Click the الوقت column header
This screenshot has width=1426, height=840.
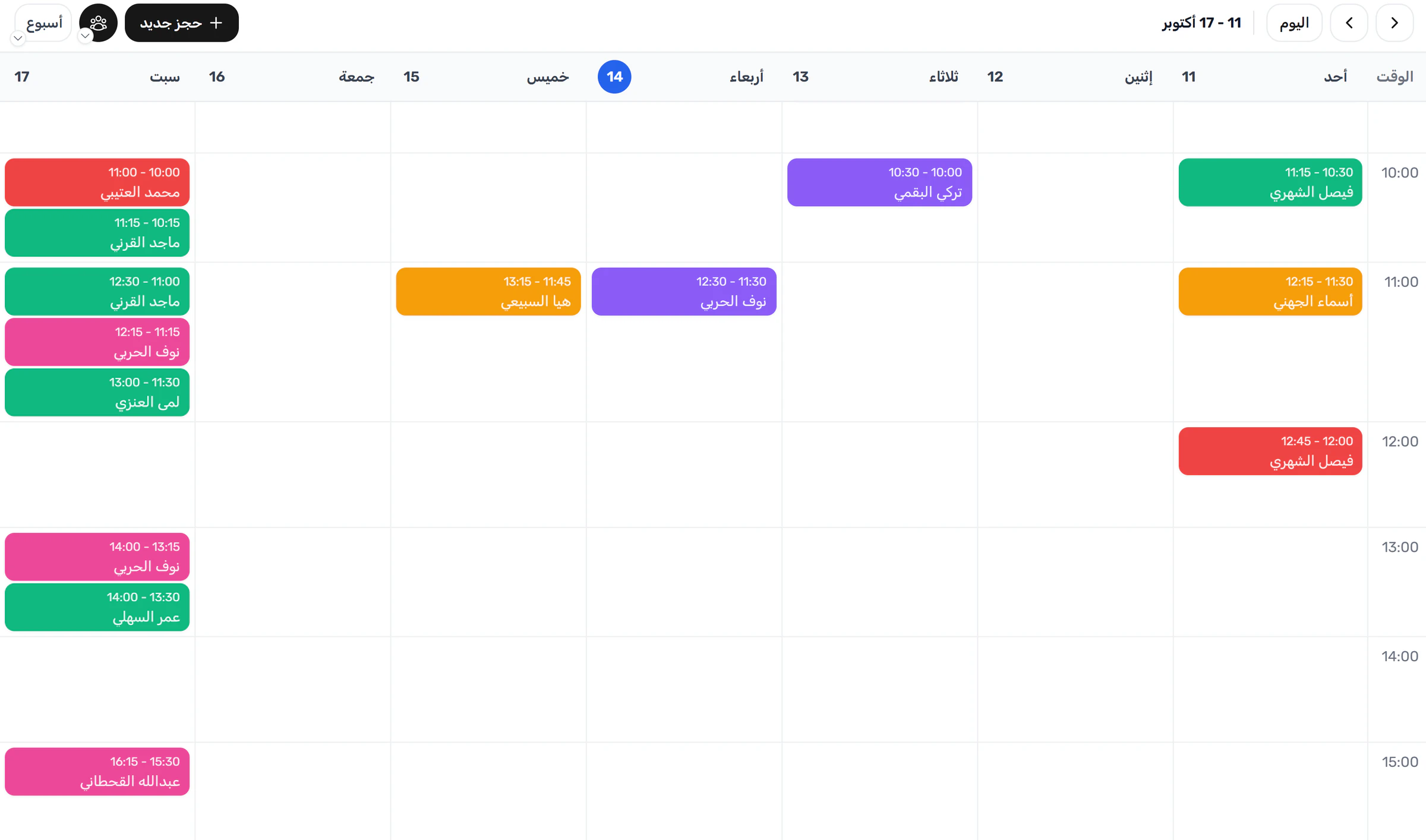1395,77
